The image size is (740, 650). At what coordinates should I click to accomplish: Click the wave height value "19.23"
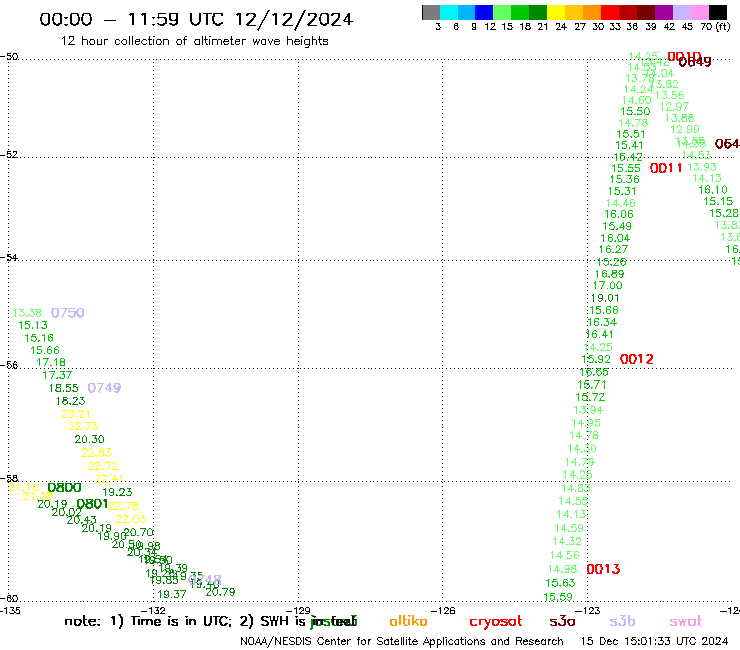pos(117,492)
